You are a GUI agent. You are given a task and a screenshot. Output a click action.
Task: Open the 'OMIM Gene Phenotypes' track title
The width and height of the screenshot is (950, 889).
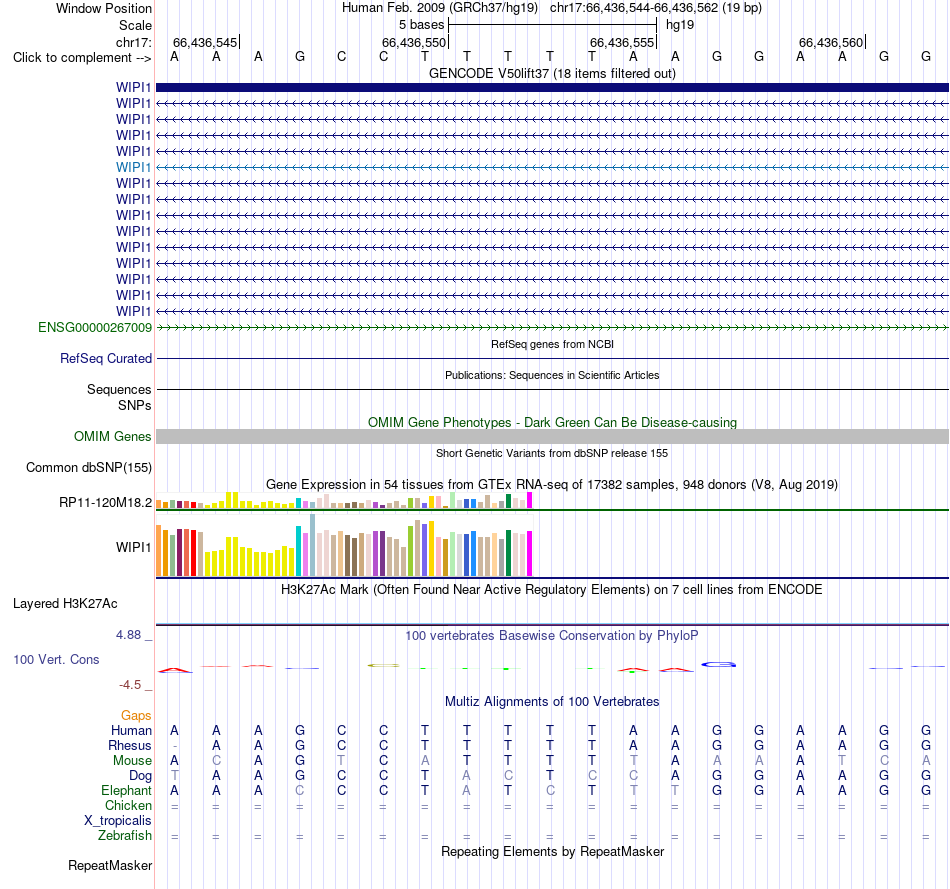[x=552, y=422]
